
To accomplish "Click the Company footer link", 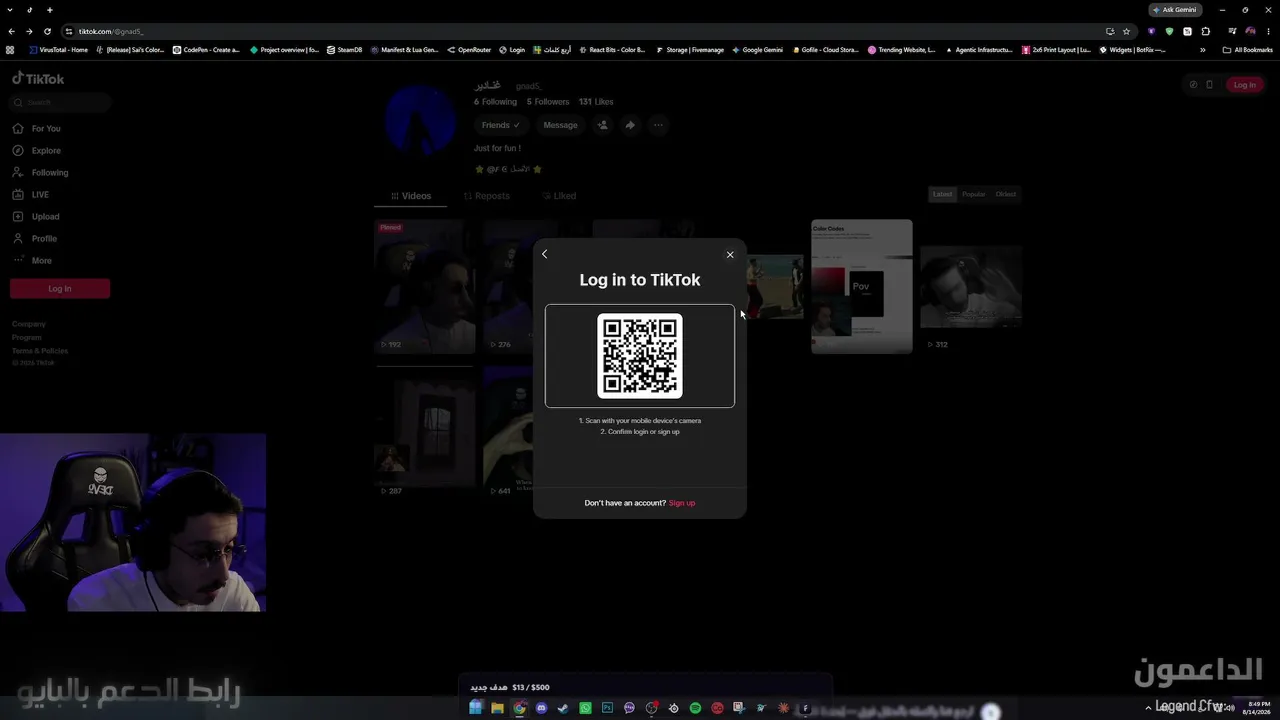I will (29, 324).
